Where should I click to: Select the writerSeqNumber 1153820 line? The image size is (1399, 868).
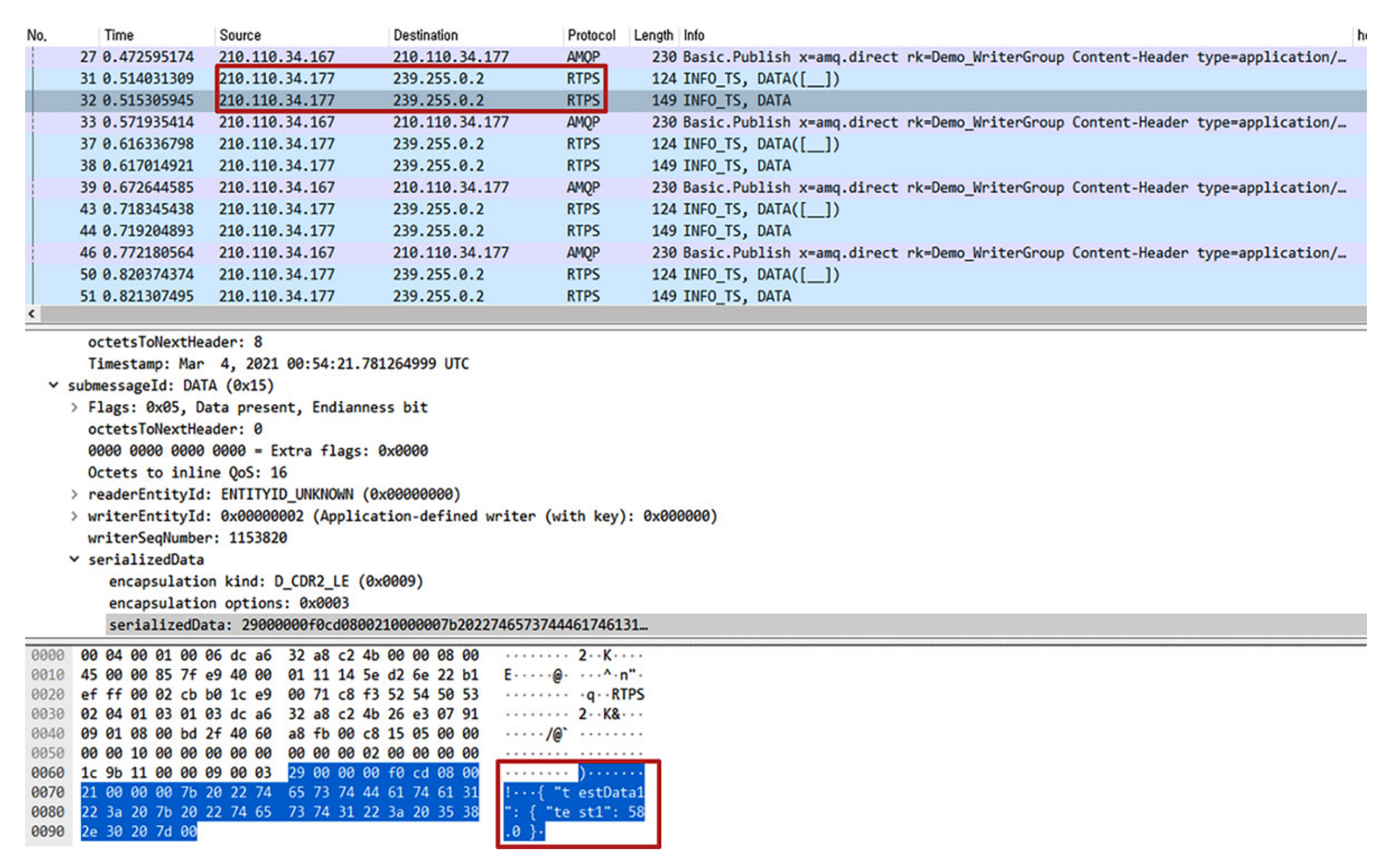tap(187, 538)
